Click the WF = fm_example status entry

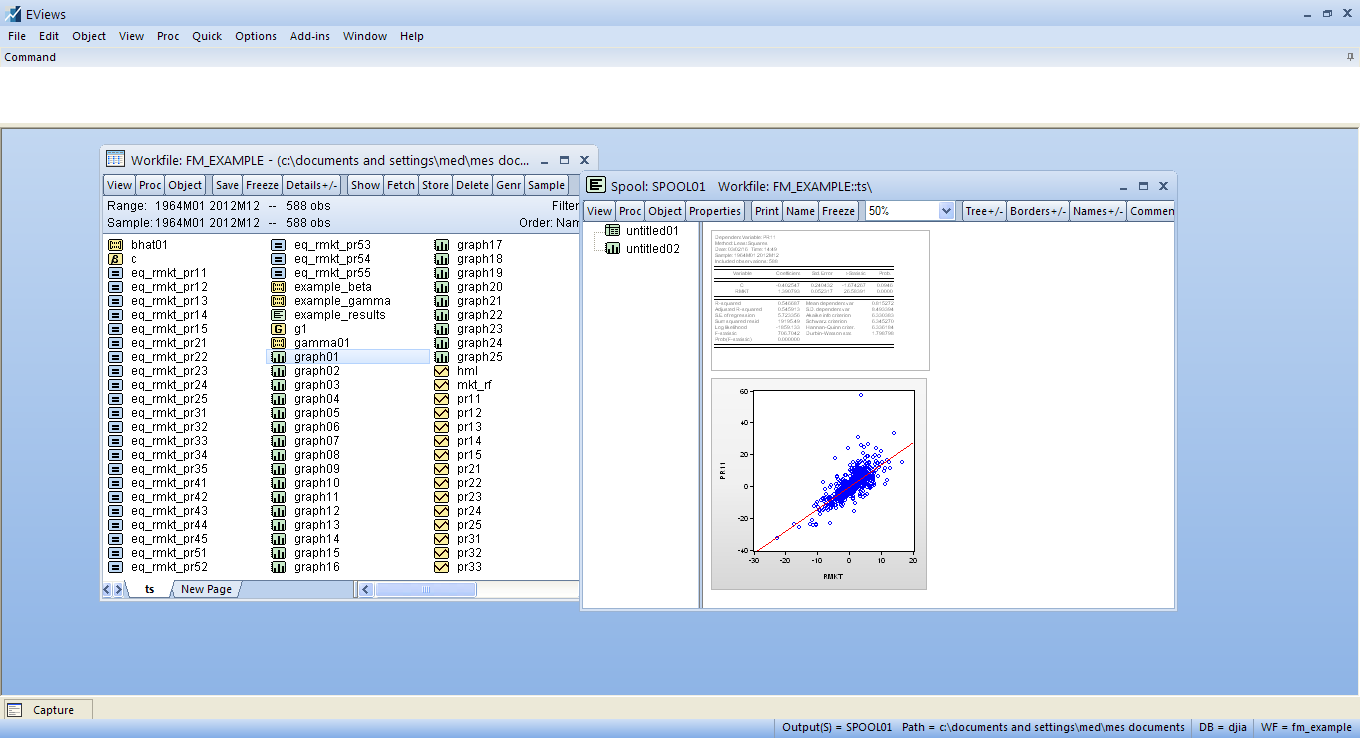(1306, 727)
